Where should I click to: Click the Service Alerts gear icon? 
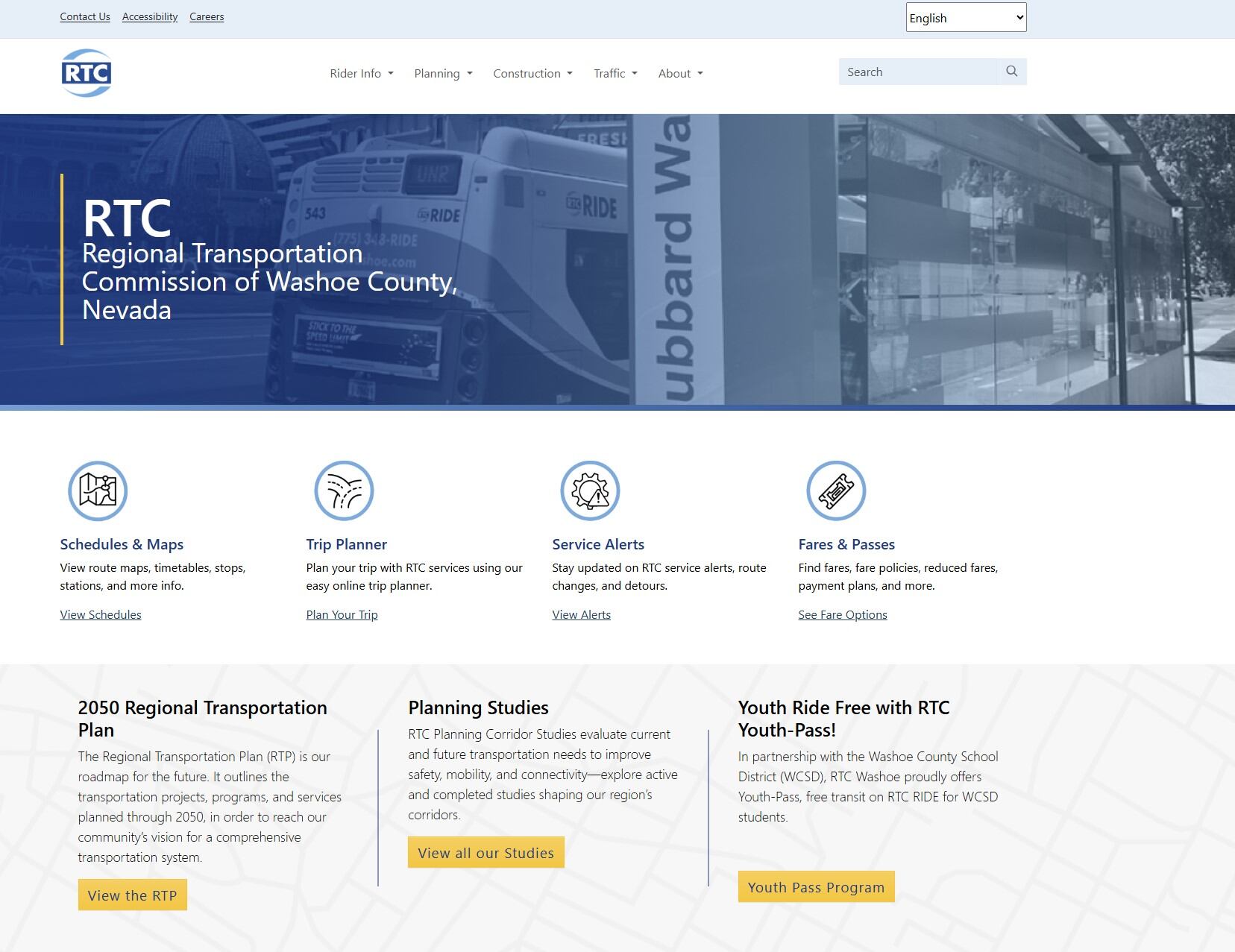point(590,491)
